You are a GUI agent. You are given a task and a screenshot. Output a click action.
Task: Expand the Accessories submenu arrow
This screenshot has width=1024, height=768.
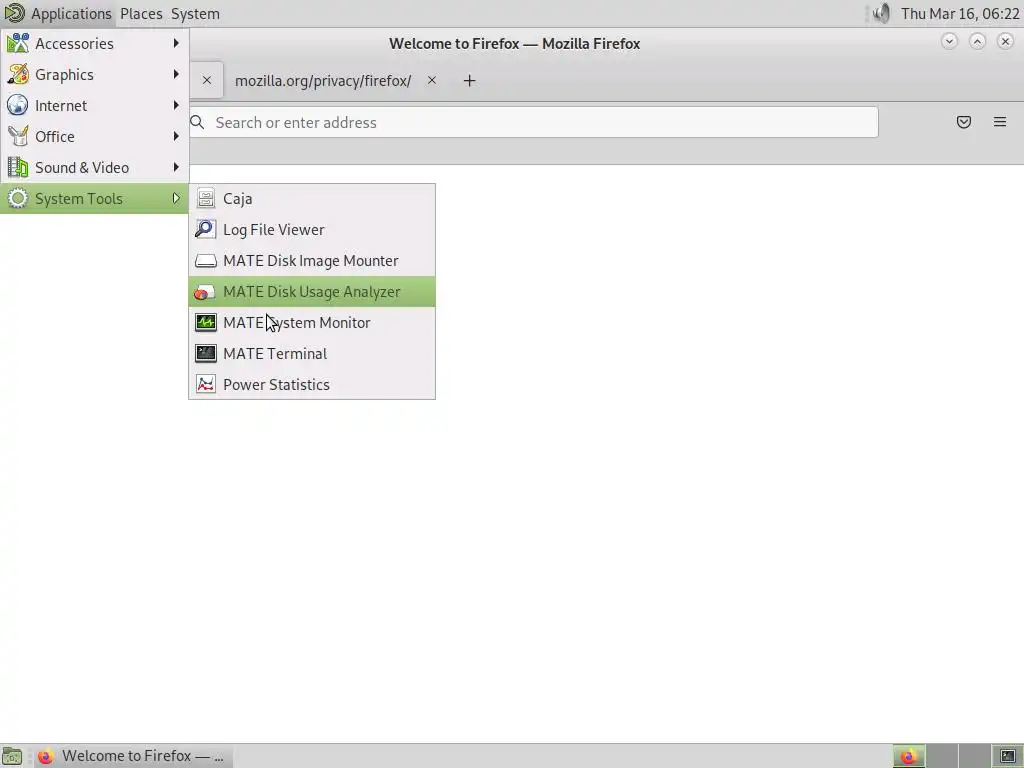coord(176,43)
